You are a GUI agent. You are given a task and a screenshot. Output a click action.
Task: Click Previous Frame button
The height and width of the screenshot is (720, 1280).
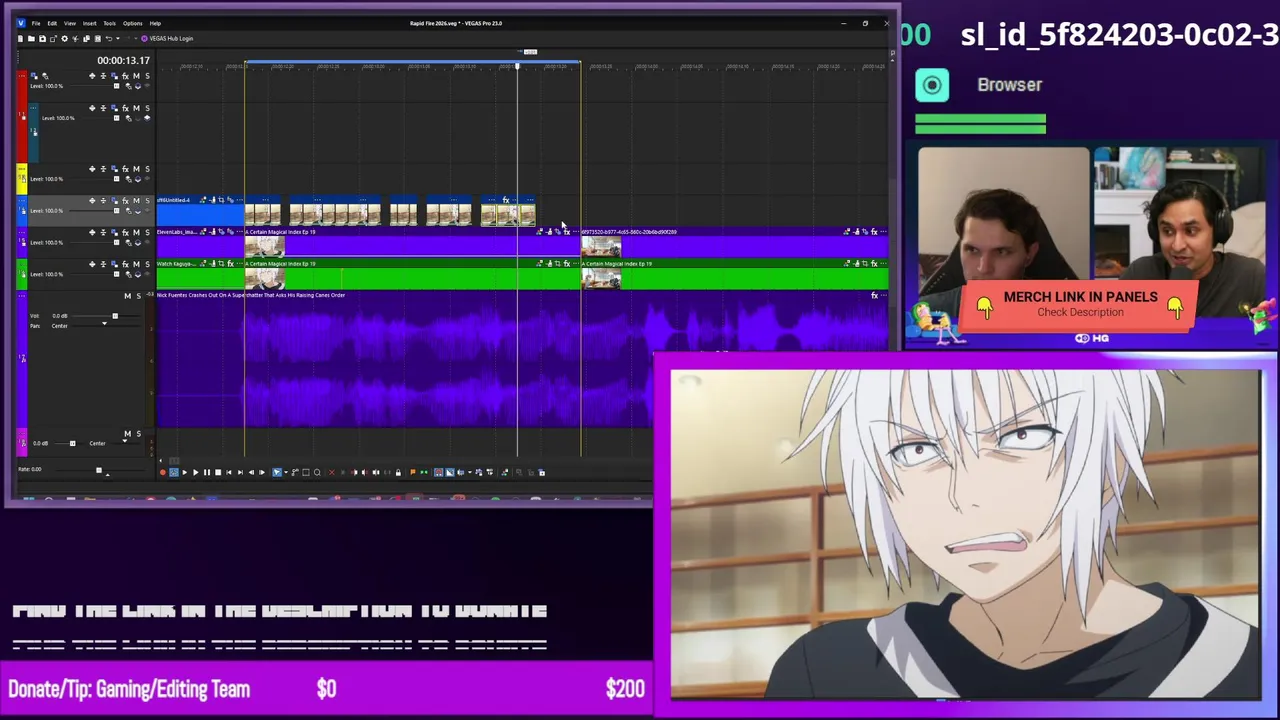[x=251, y=472]
